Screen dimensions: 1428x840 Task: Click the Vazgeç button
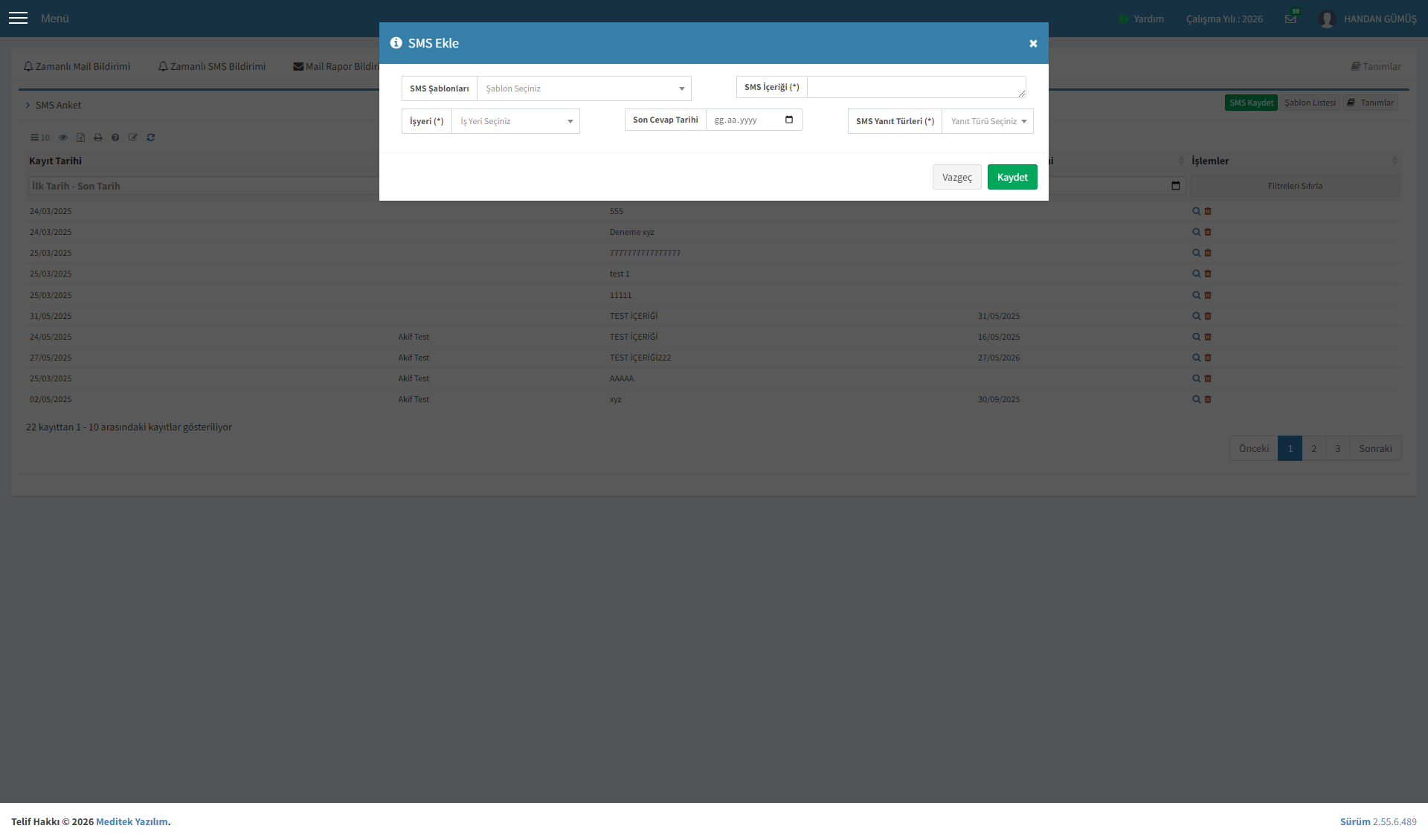[x=957, y=177]
